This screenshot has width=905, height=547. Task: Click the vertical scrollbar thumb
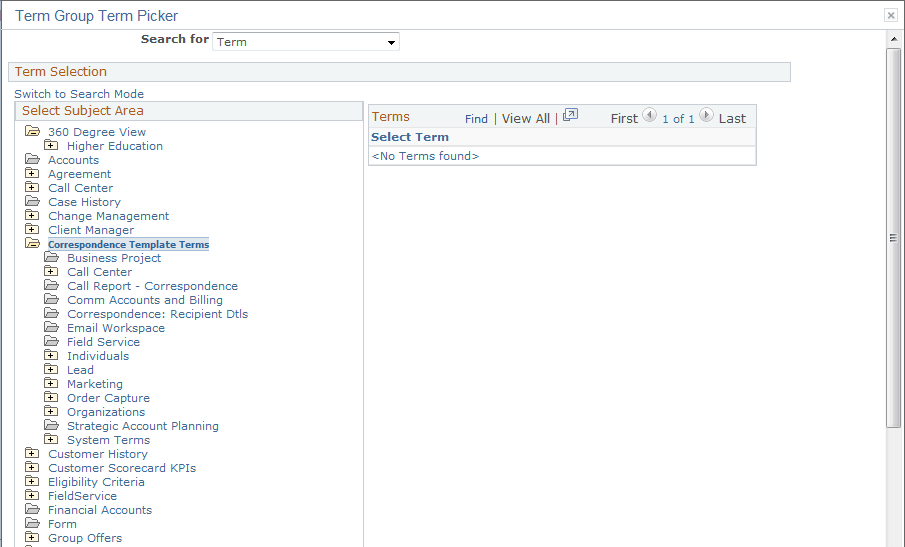[x=893, y=238]
